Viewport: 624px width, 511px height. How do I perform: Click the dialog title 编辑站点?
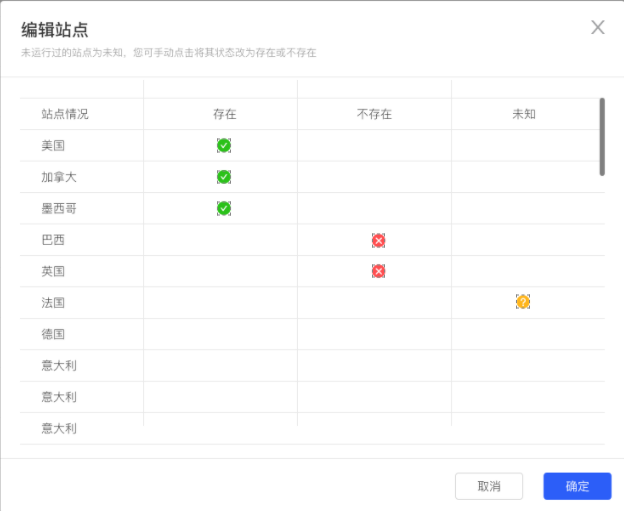[55, 30]
